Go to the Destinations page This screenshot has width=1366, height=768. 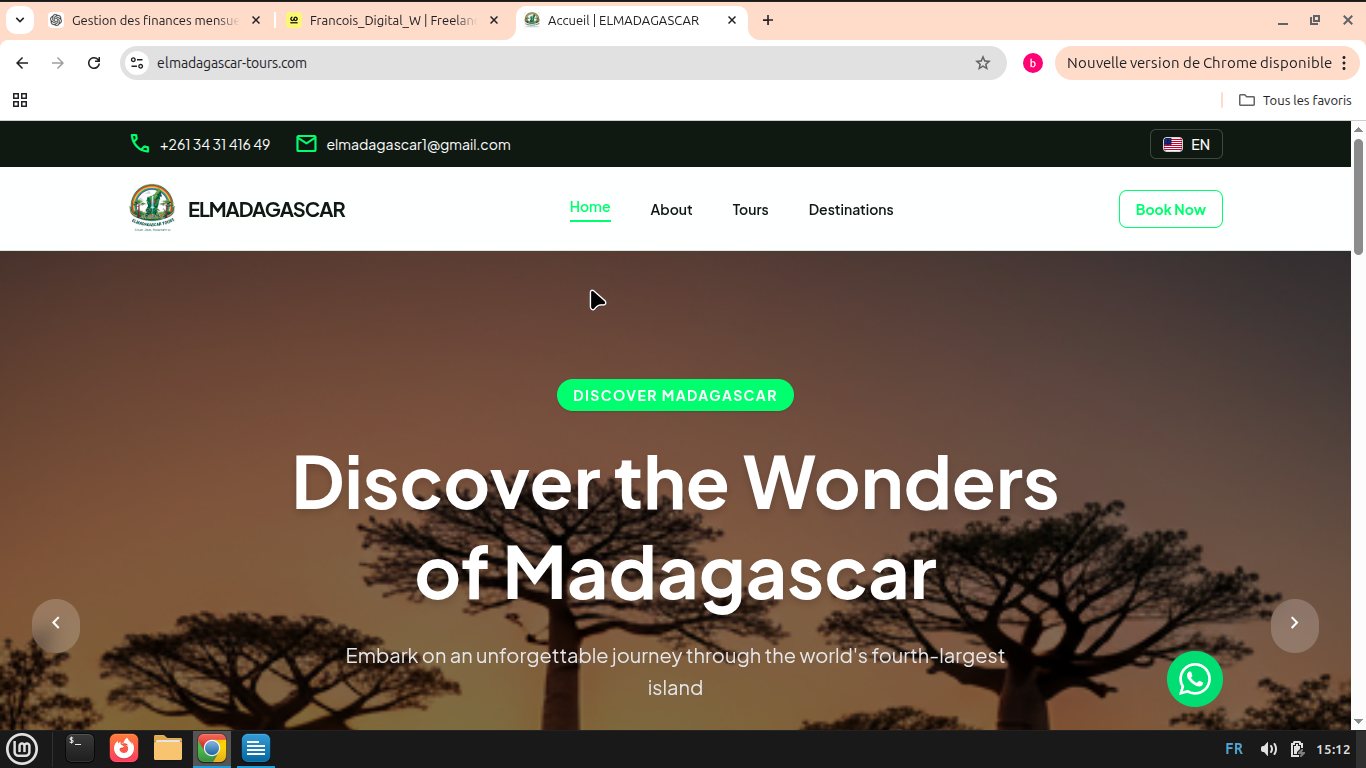[x=851, y=210]
